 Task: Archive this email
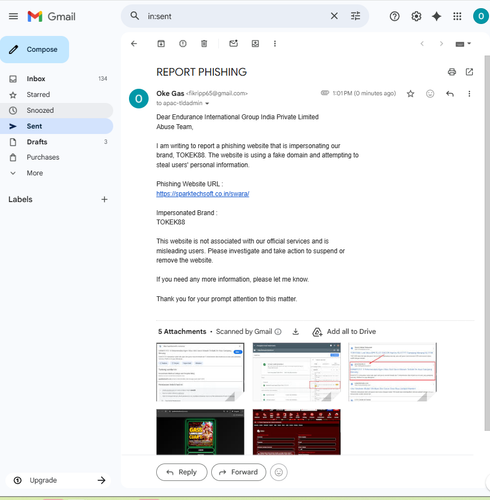pos(161,44)
